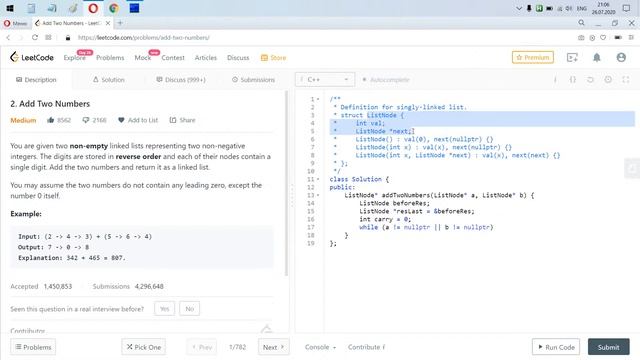Reset code to default with the revert icon
640x360 pixels.
[x=590, y=80]
